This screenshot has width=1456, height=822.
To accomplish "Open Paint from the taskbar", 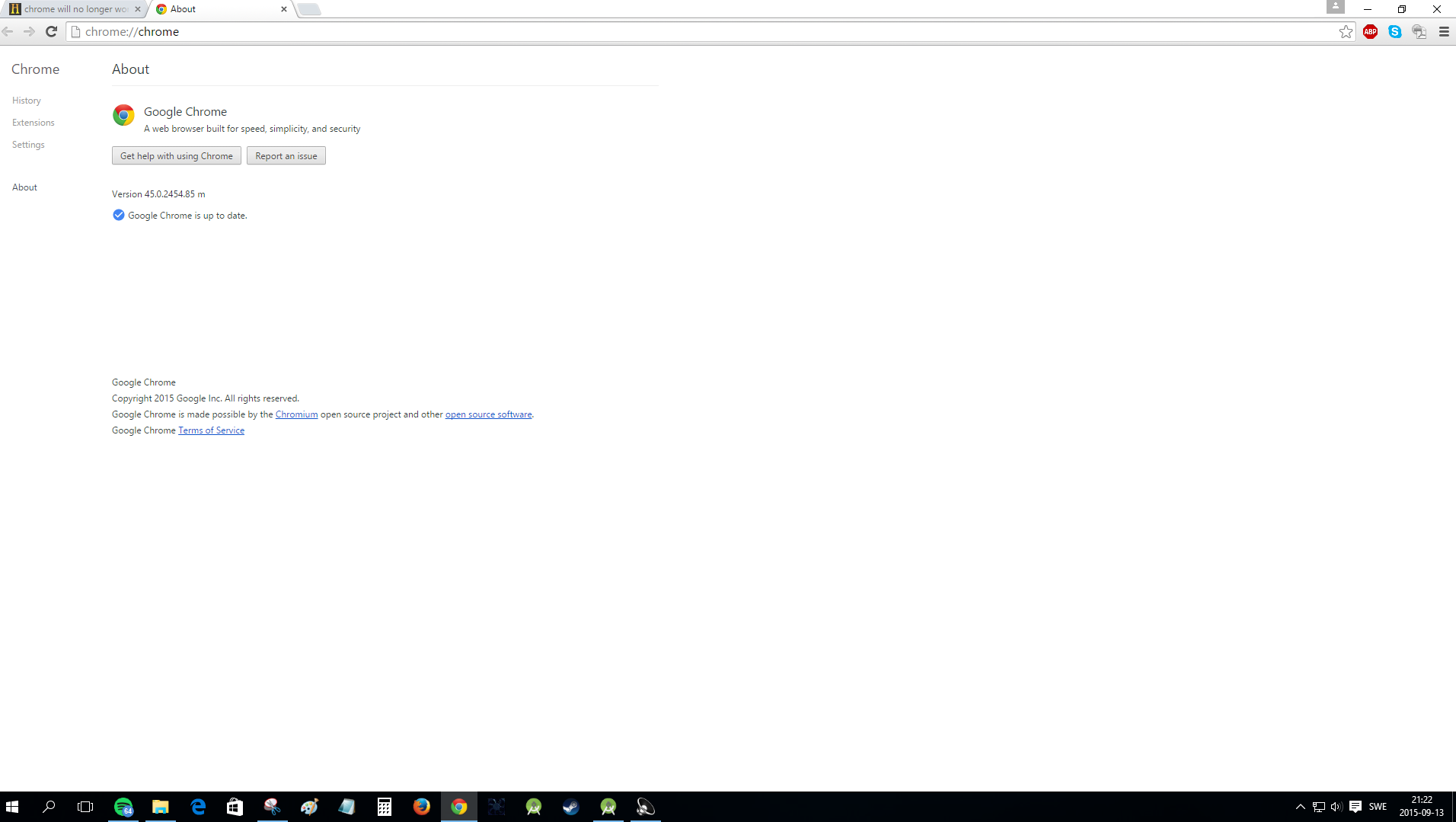I will click(309, 807).
